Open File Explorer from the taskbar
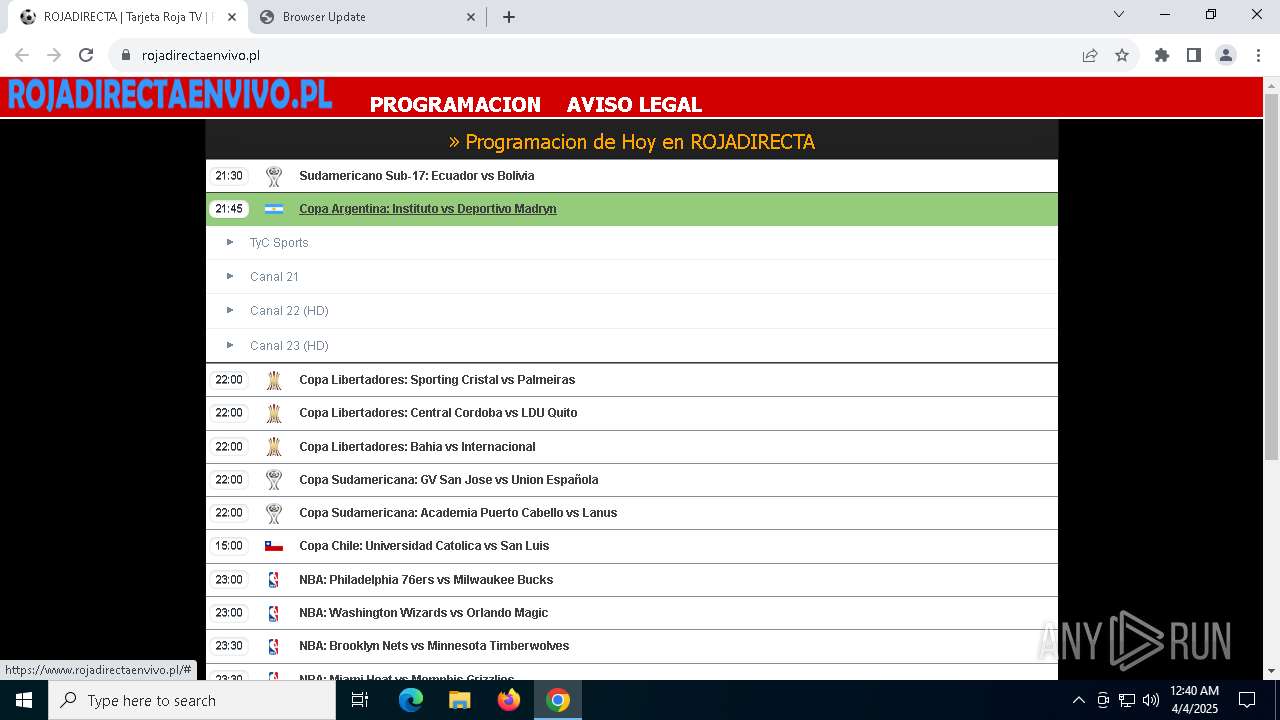This screenshot has width=1280, height=720. [x=460, y=700]
